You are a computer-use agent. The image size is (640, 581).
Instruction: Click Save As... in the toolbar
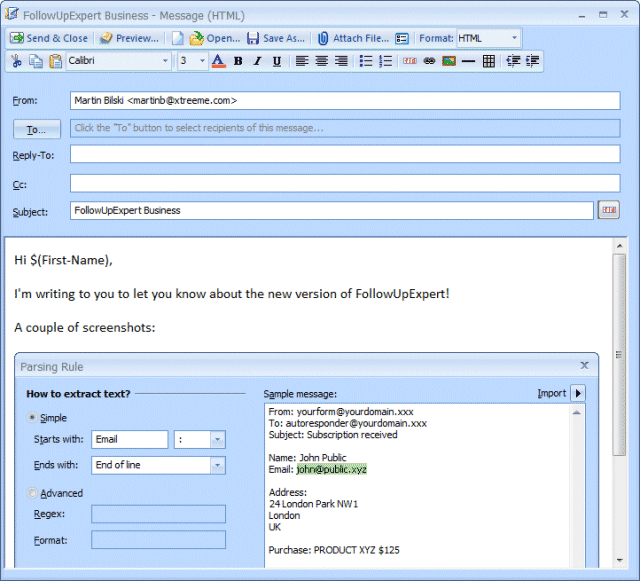[276, 38]
